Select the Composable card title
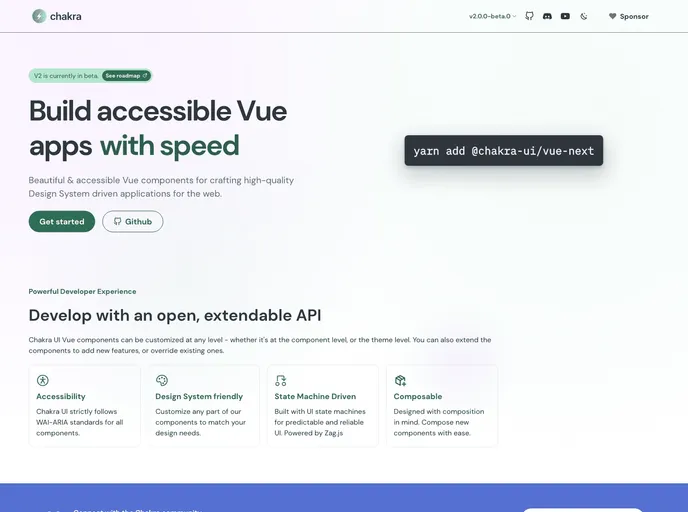688x512 pixels. [418, 397]
